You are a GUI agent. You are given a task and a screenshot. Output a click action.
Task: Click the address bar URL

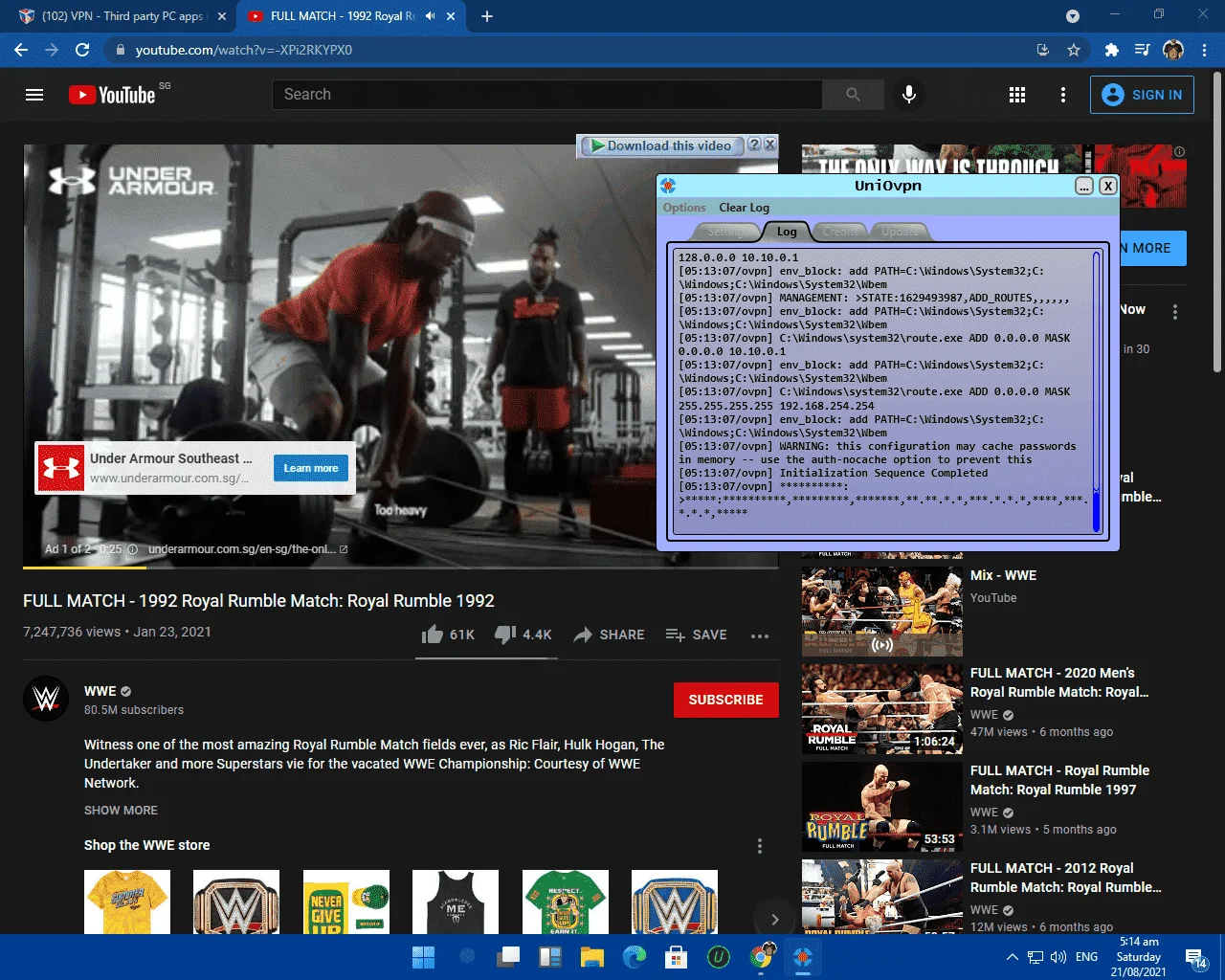[x=244, y=50]
